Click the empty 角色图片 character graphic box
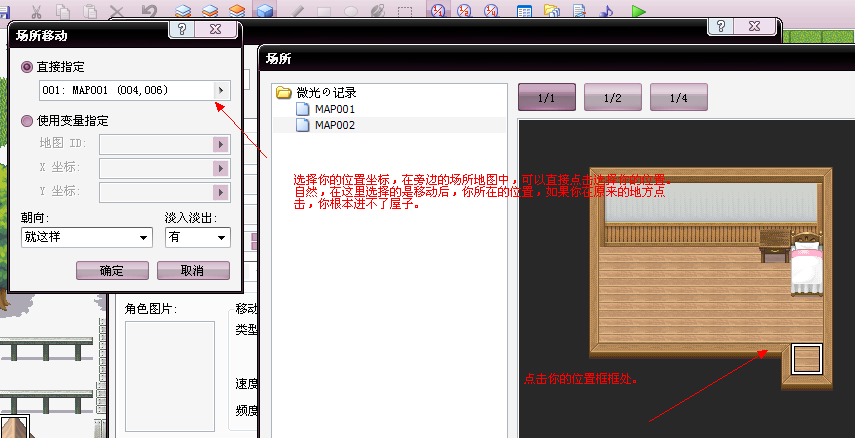This screenshot has width=855, height=438. coord(170,375)
